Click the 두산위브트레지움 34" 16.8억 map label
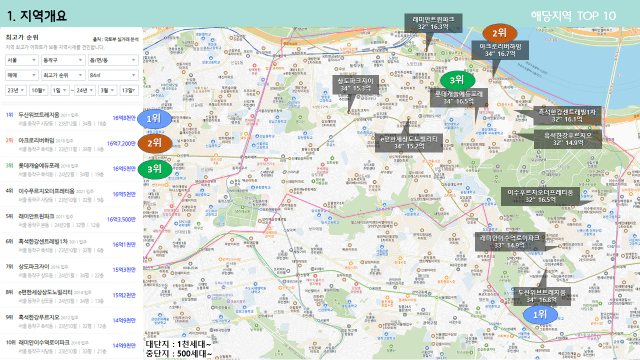 tap(541, 296)
